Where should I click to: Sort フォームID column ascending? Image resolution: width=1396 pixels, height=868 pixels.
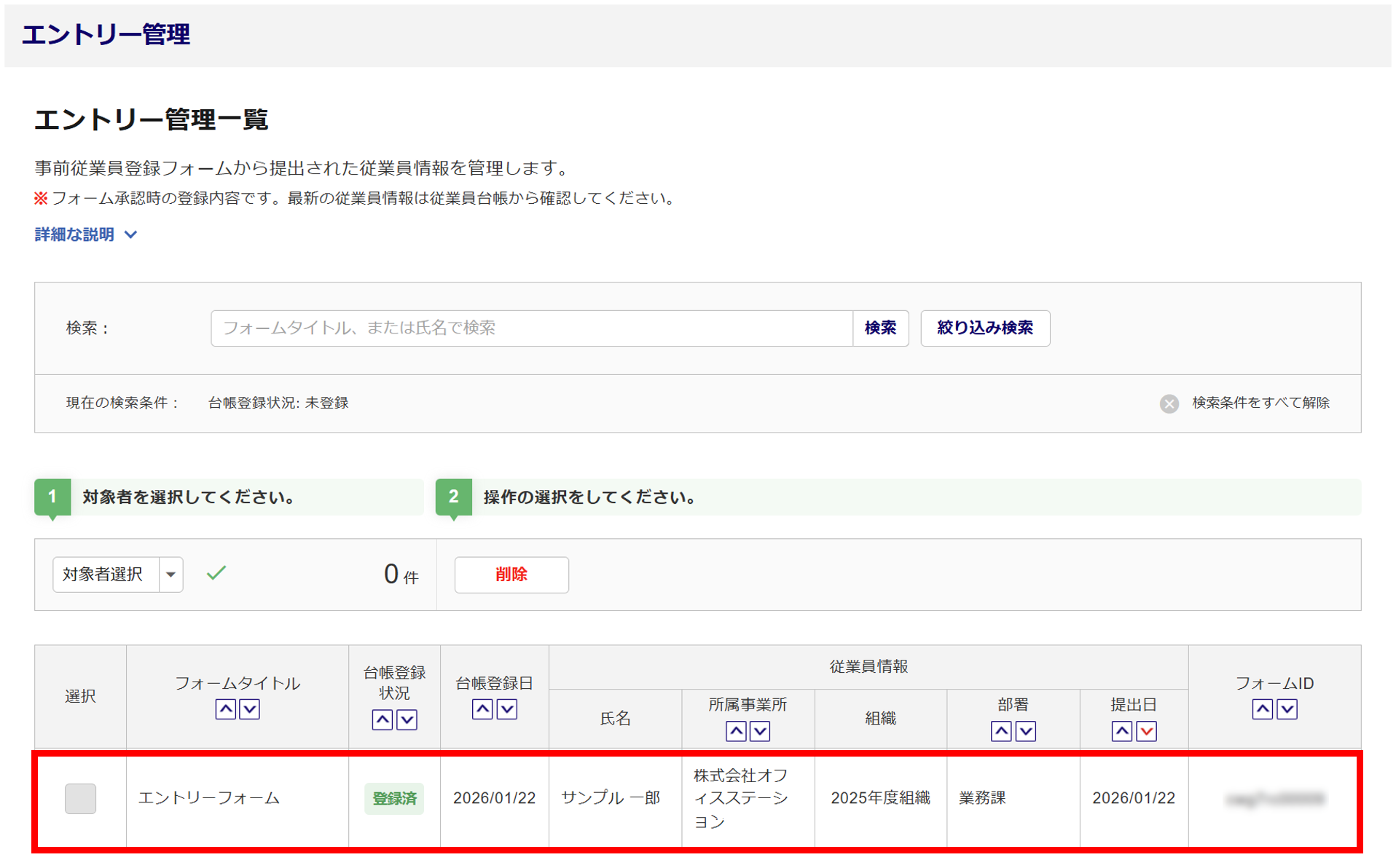pos(1263,709)
